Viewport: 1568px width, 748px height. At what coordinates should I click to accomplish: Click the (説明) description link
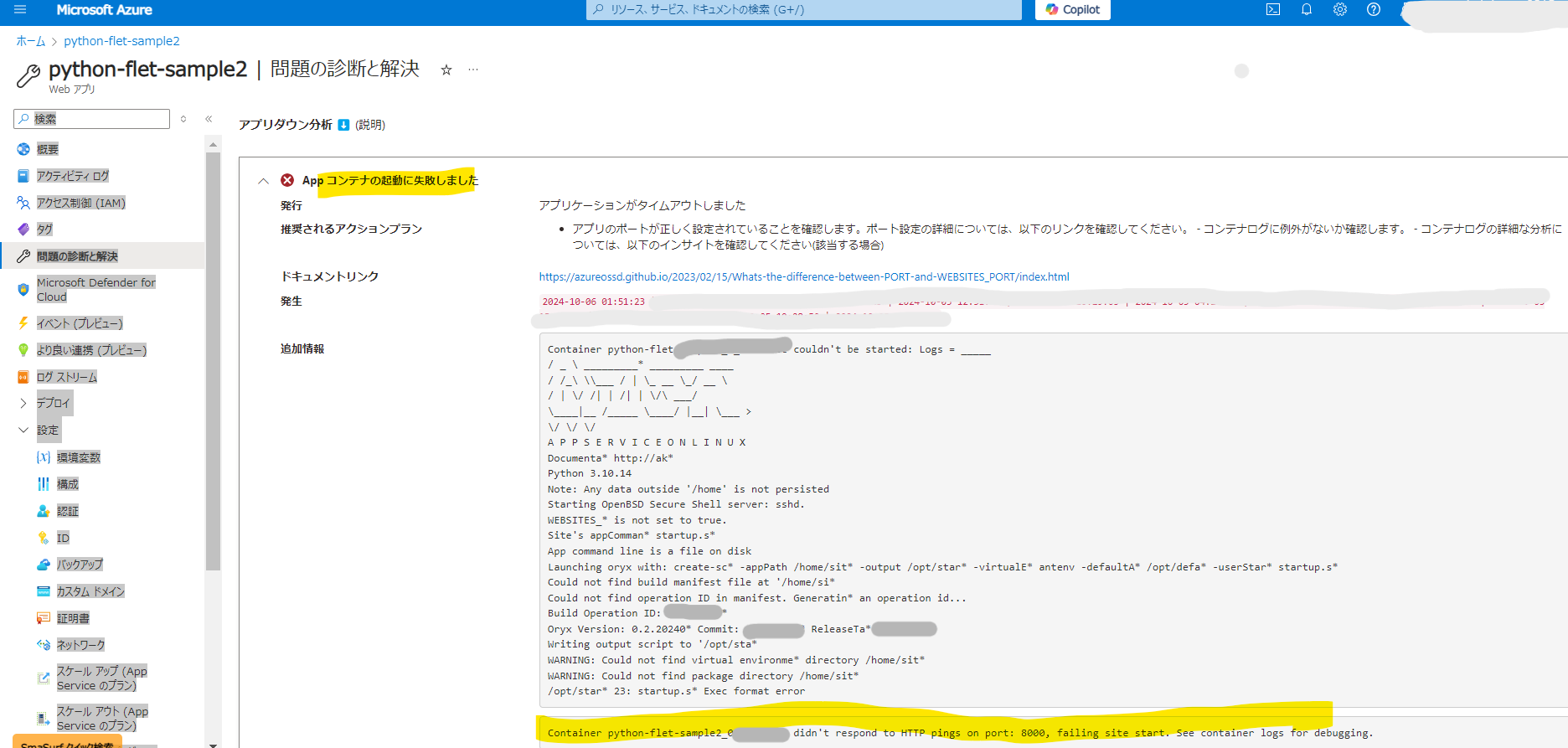click(370, 125)
